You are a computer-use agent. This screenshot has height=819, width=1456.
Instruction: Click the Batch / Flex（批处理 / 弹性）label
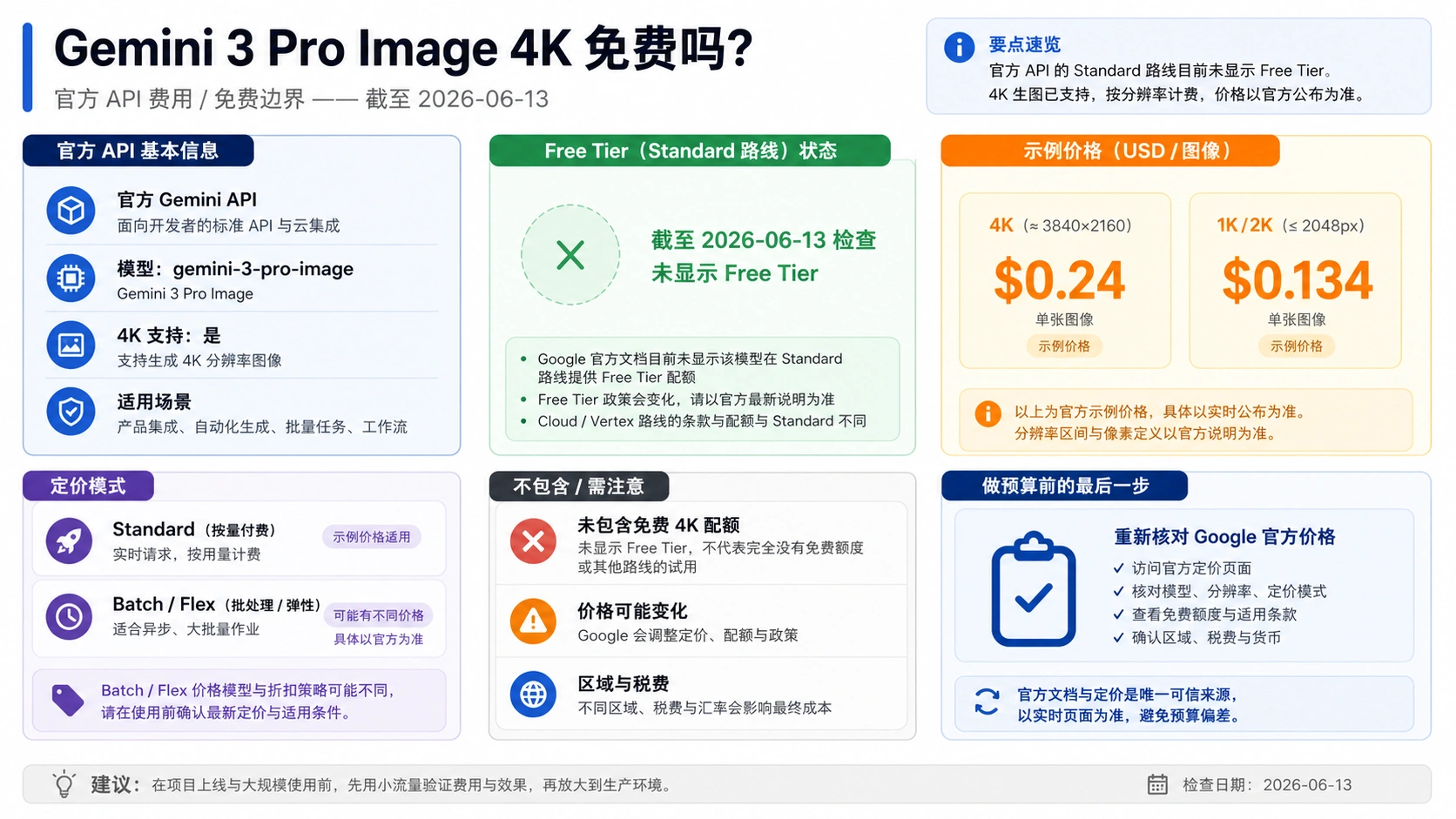tap(217, 604)
